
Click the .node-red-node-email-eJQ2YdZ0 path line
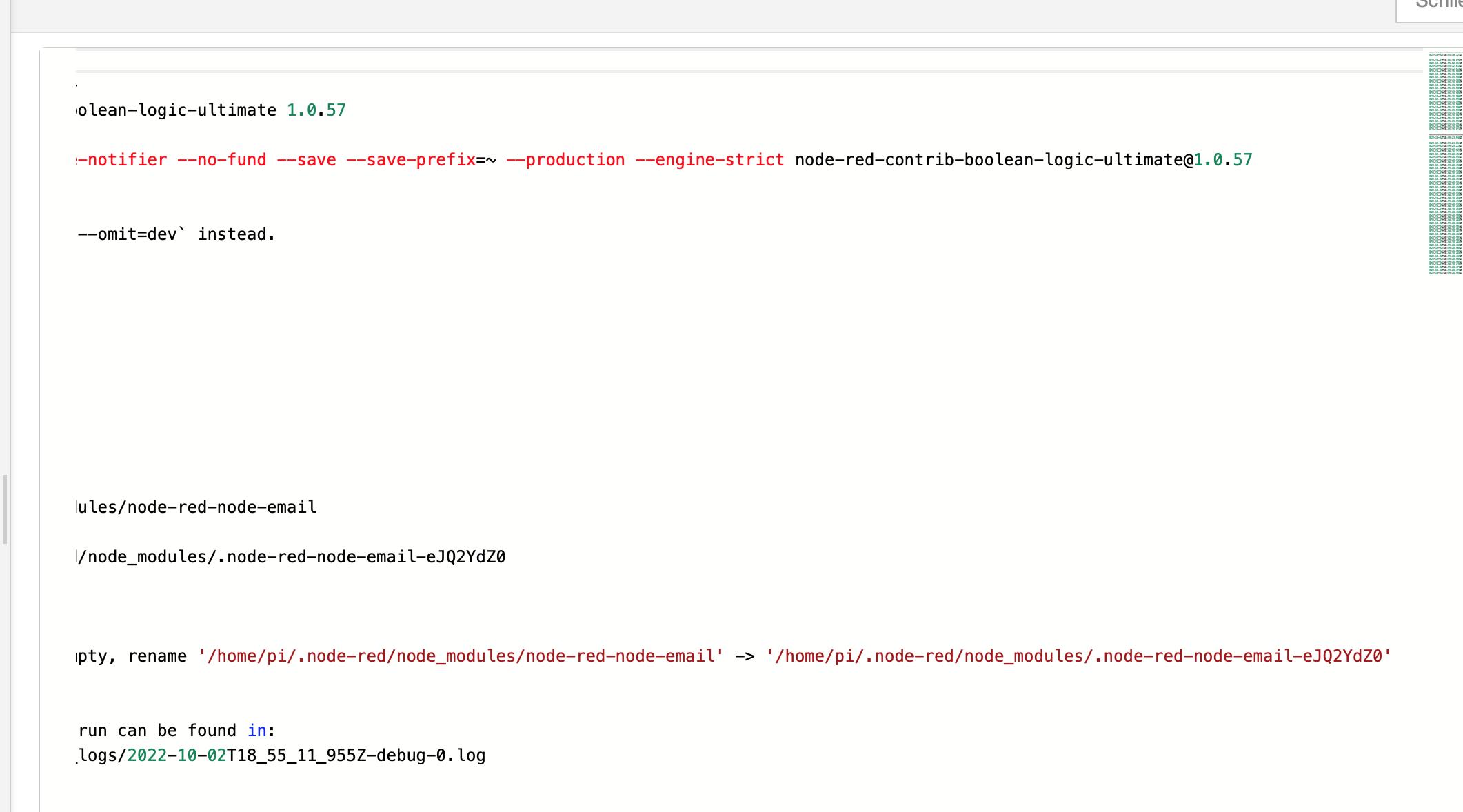(292, 557)
